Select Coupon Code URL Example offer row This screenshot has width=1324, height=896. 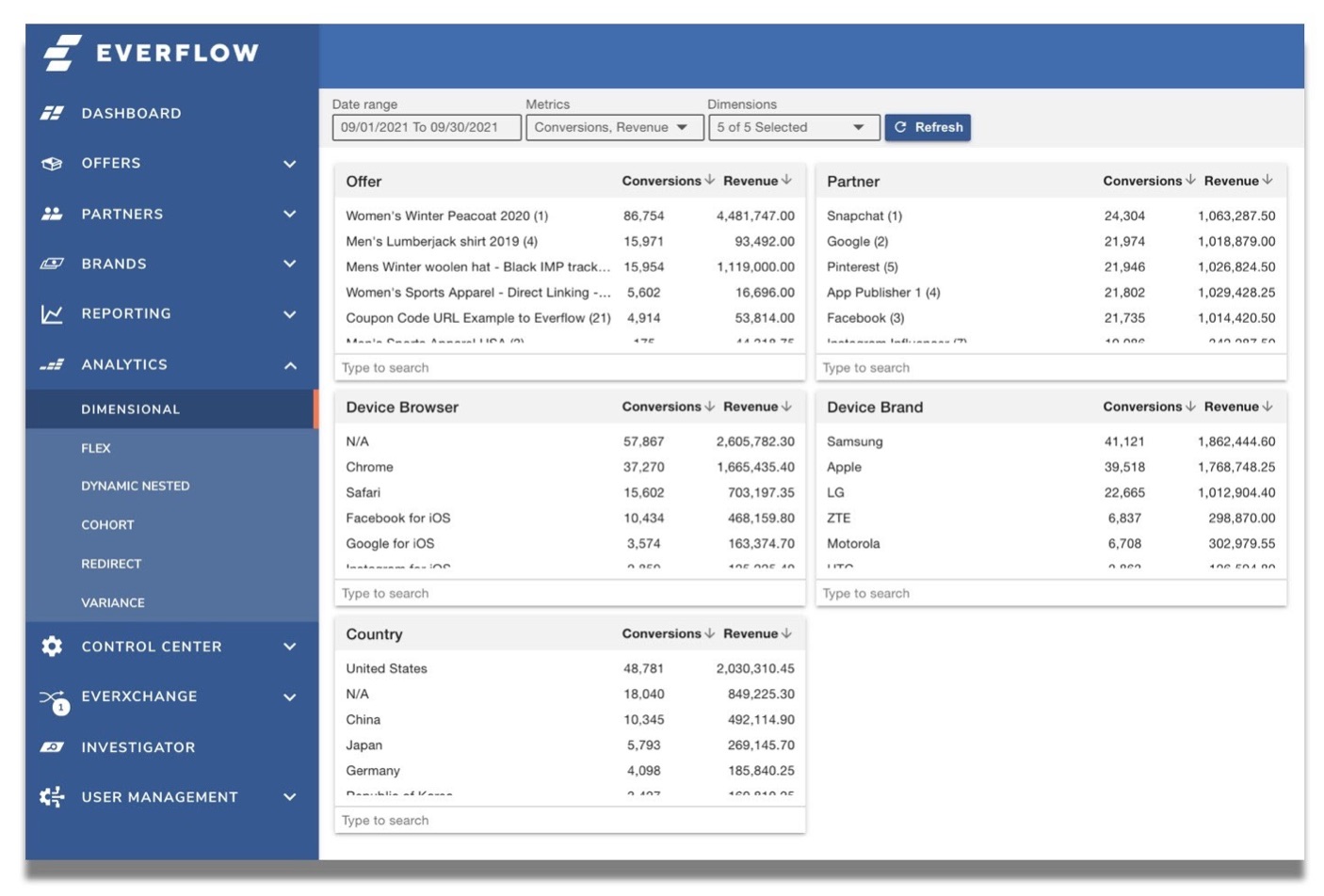pos(570,318)
